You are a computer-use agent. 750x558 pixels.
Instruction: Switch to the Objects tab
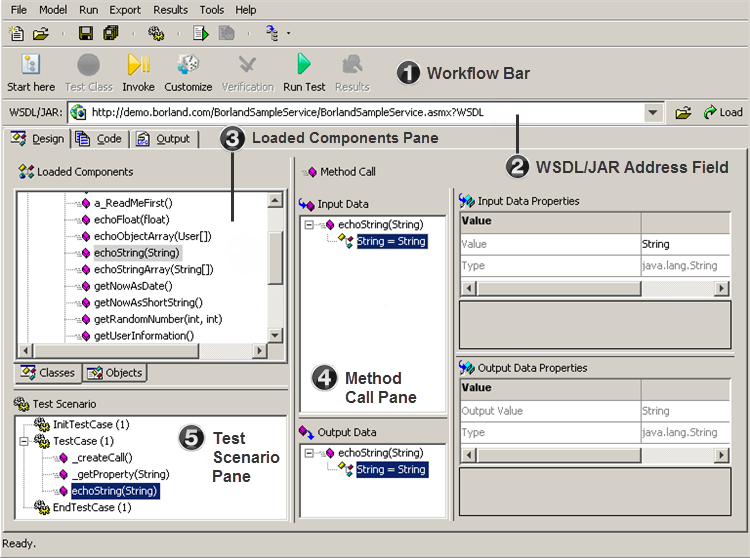115,373
